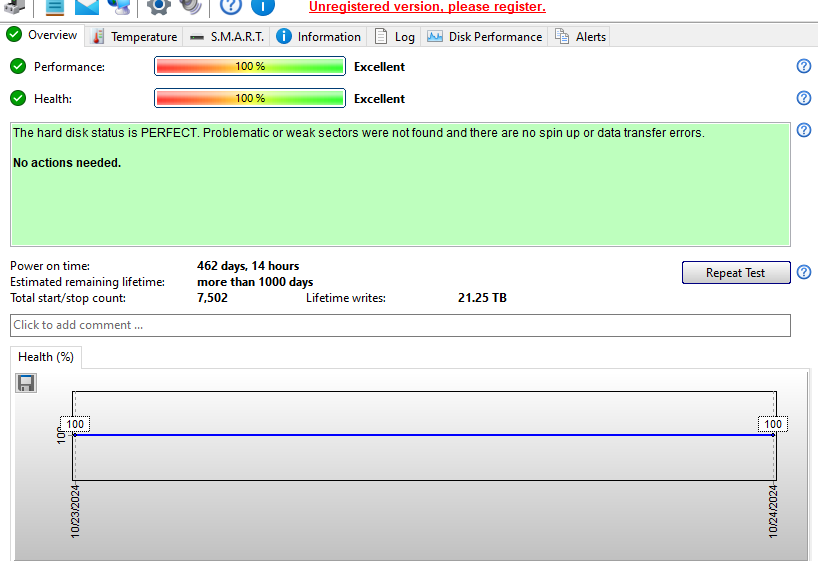The width and height of the screenshot is (818, 561).
Task: Switch to the Temperature tab
Action: pos(135,37)
